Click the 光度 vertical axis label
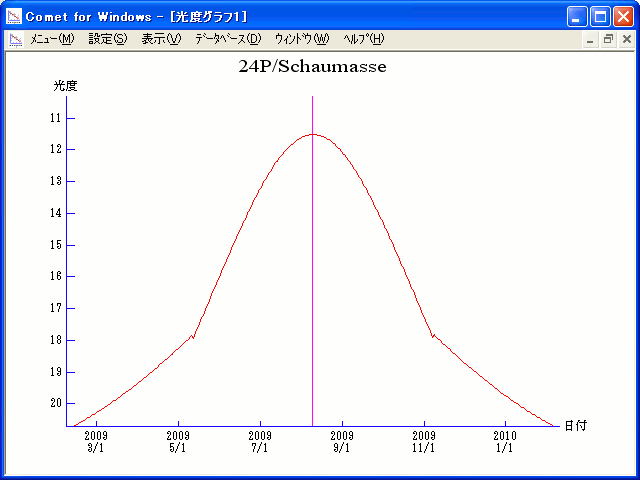The height and width of the screenshot is (480, 640). (65, 86)
